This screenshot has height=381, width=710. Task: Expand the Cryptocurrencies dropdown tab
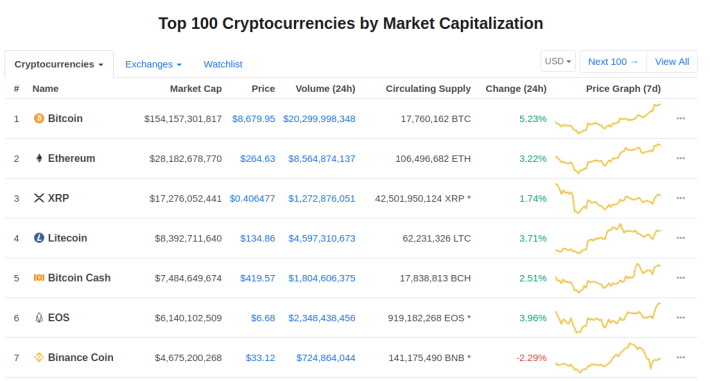click(59, 64)
